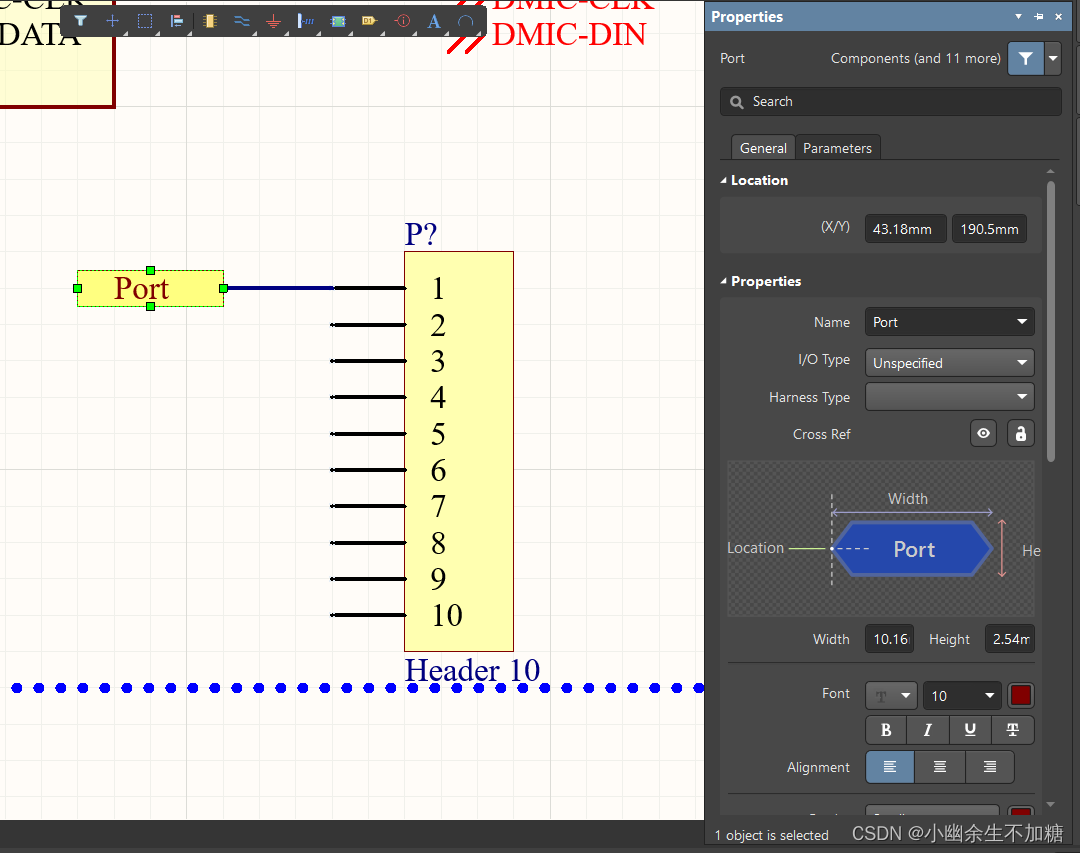
Task: Toggle underline font style
Action: tap(970, 730)
